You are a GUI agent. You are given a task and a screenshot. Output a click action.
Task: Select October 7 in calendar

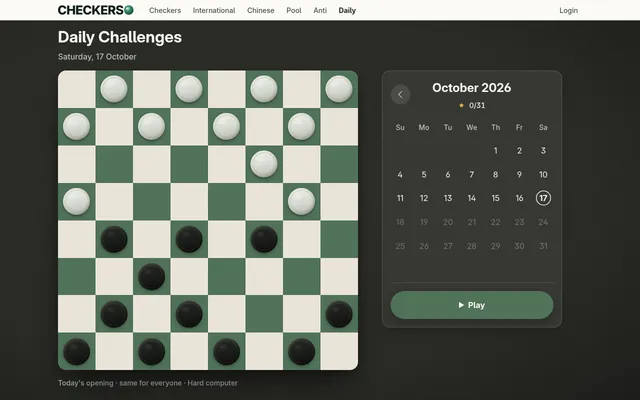[x=472, y=175]
